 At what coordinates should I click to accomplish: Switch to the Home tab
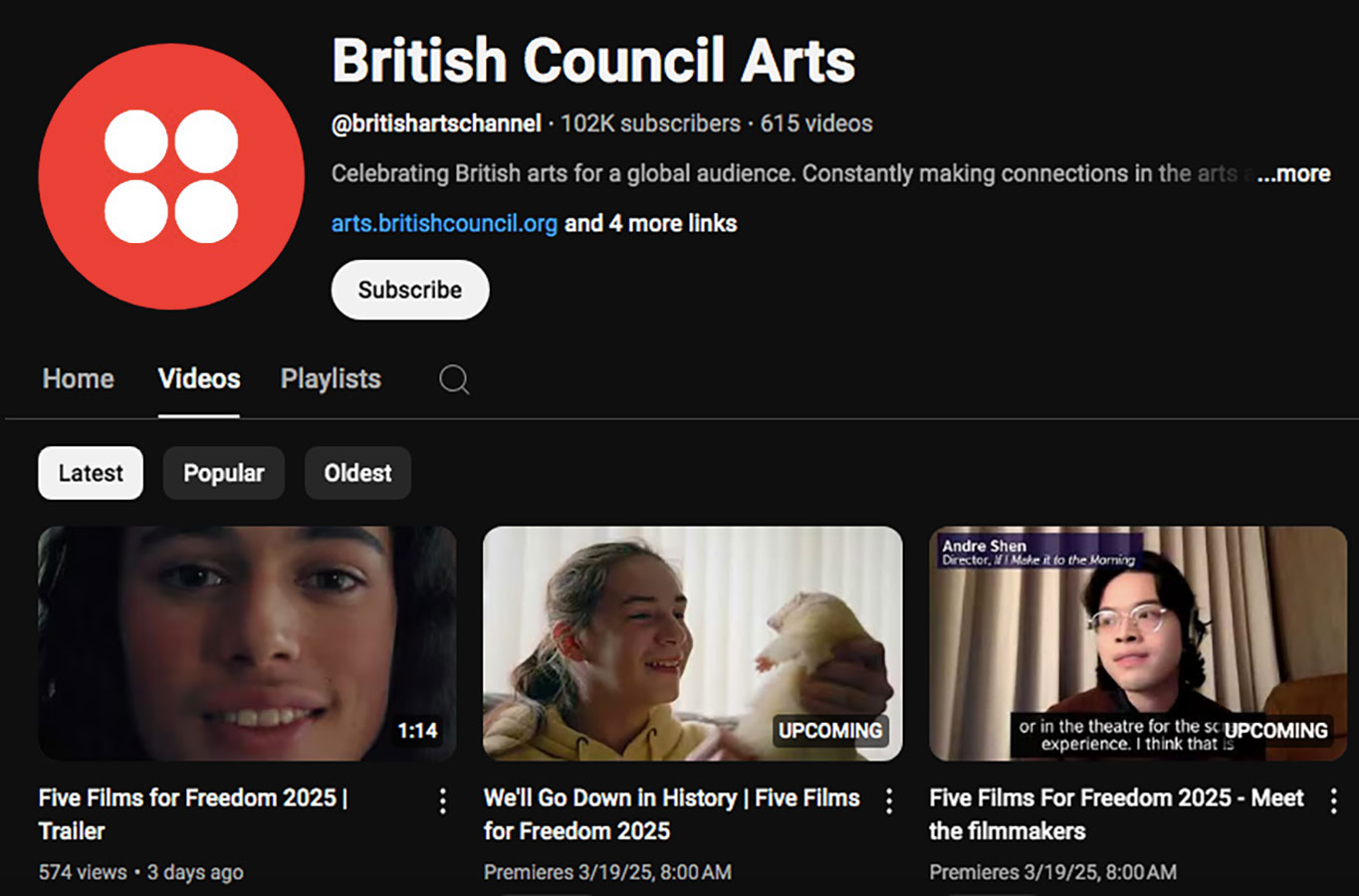(x=79, y=379)
